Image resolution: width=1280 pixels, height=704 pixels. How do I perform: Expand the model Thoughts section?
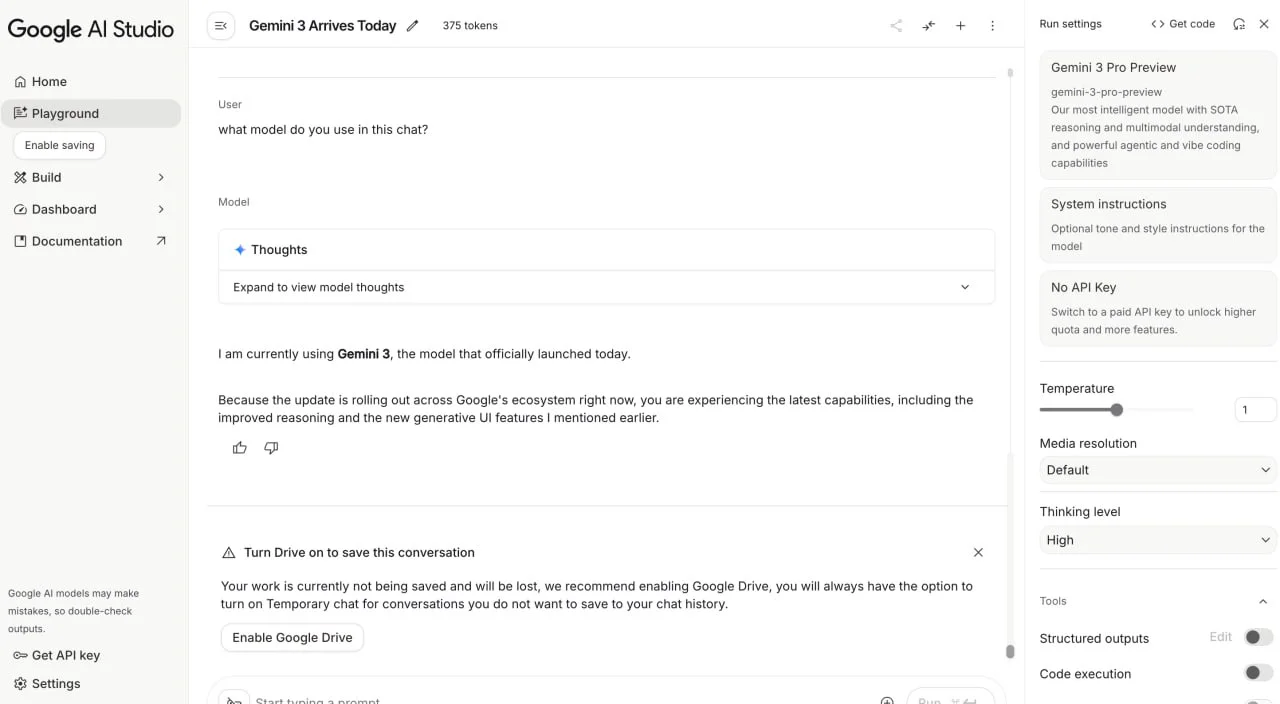click(606, 287)
